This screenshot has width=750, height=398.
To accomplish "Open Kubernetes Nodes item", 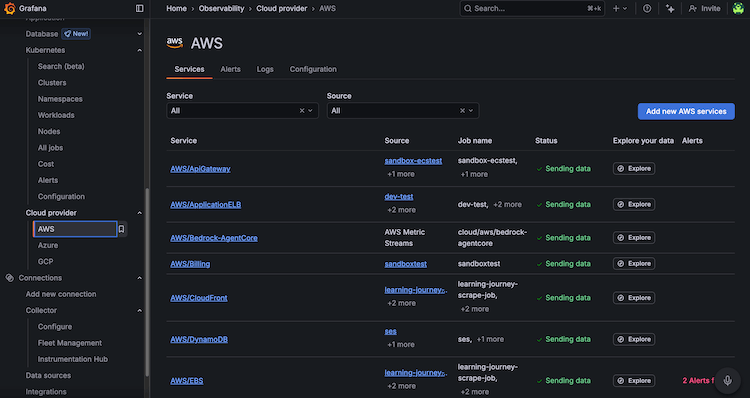I will 49,132.
